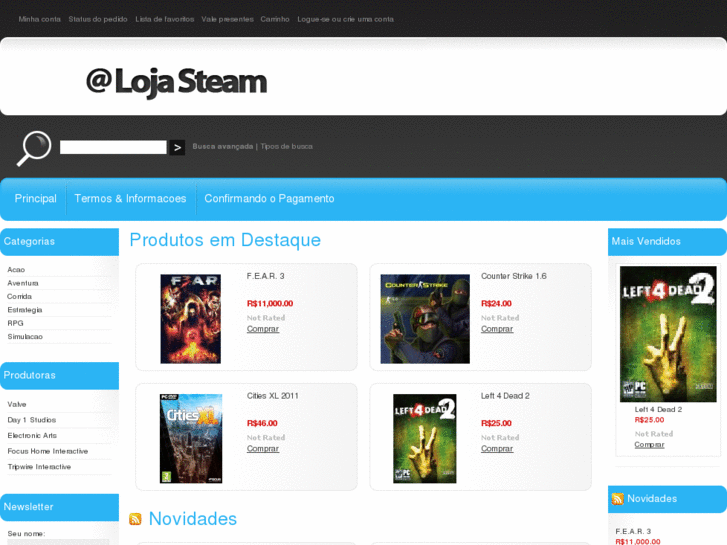The image size is (727, 545).
Task: Click Logue-se ou crie uma conta
Action: pos(345,19)
